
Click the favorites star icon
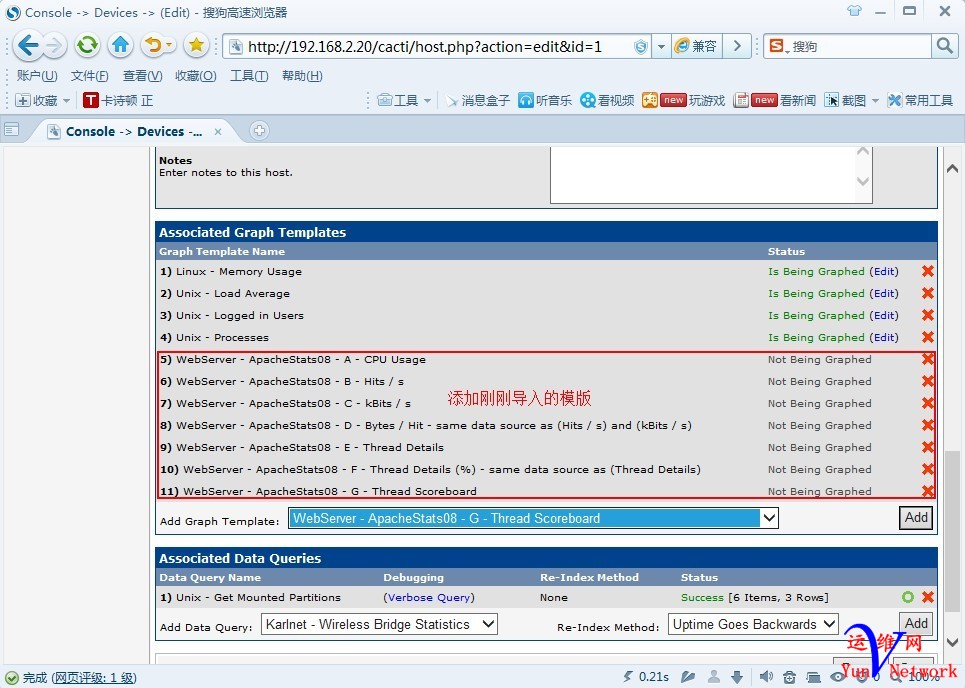[196, 45]
